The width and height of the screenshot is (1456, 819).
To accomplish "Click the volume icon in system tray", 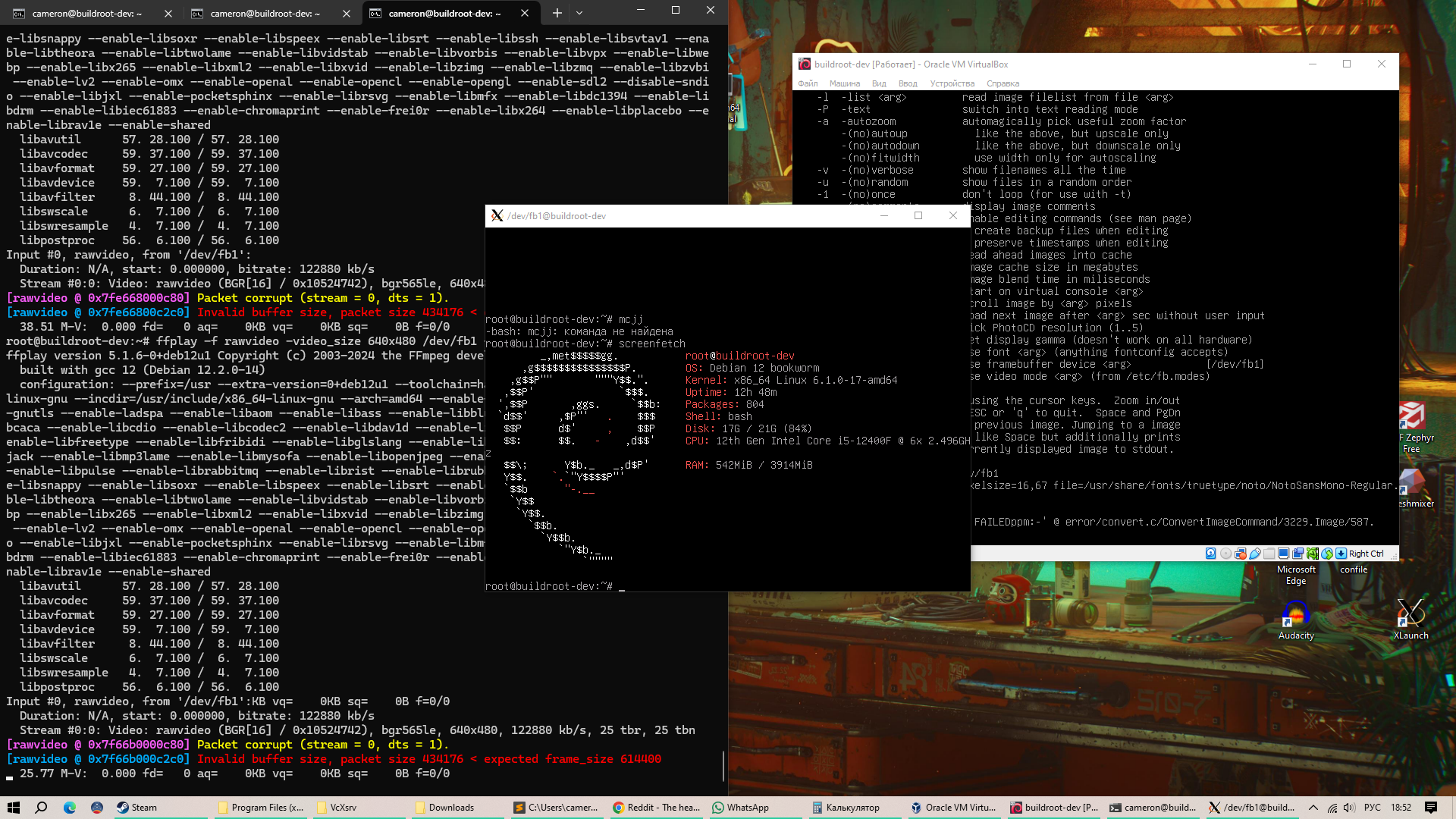I will coord(1350,808).
